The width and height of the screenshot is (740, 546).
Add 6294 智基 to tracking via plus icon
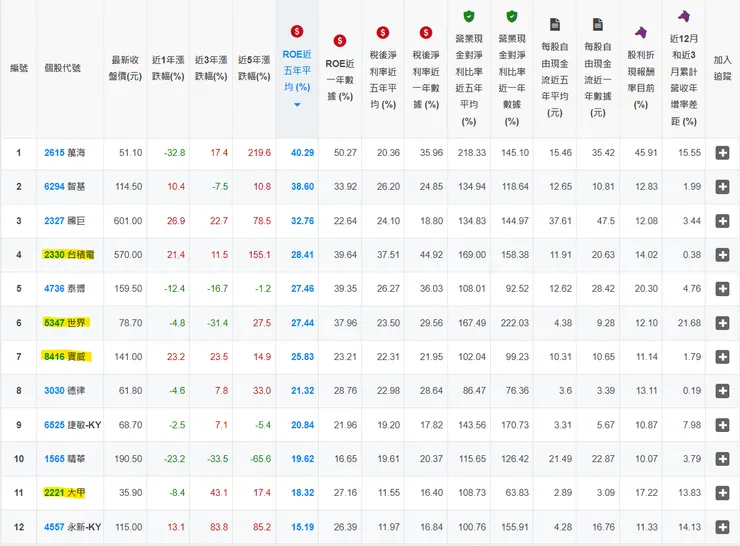[722, 187]
